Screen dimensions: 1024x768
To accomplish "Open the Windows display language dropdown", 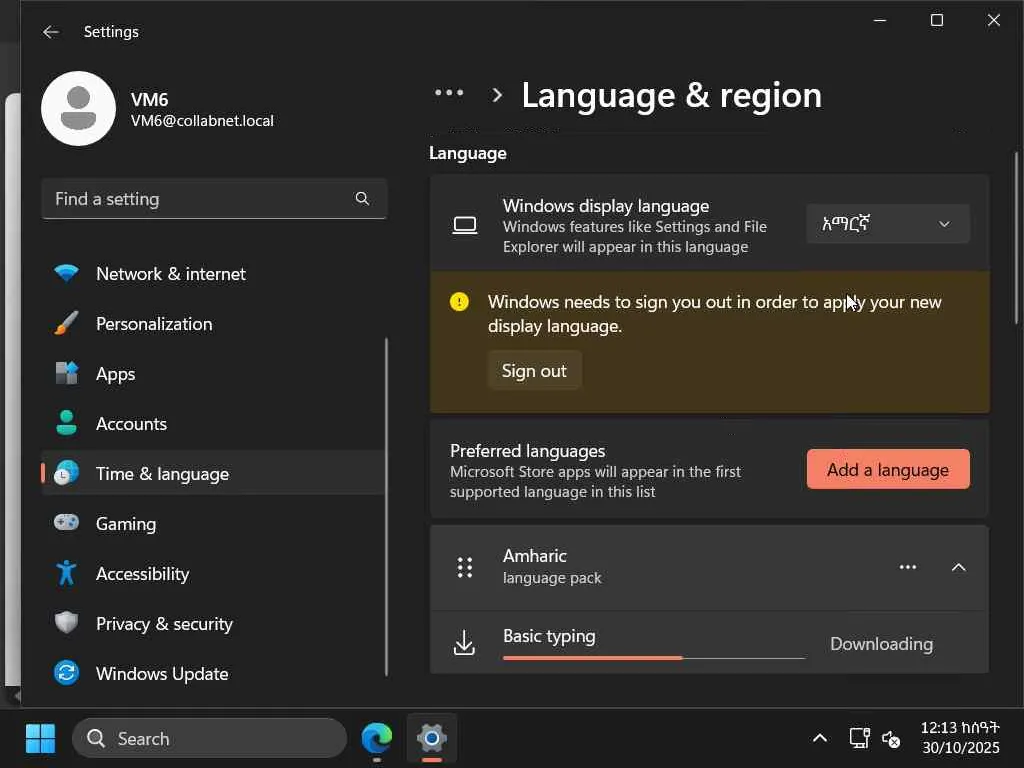I will coord(888,224).
